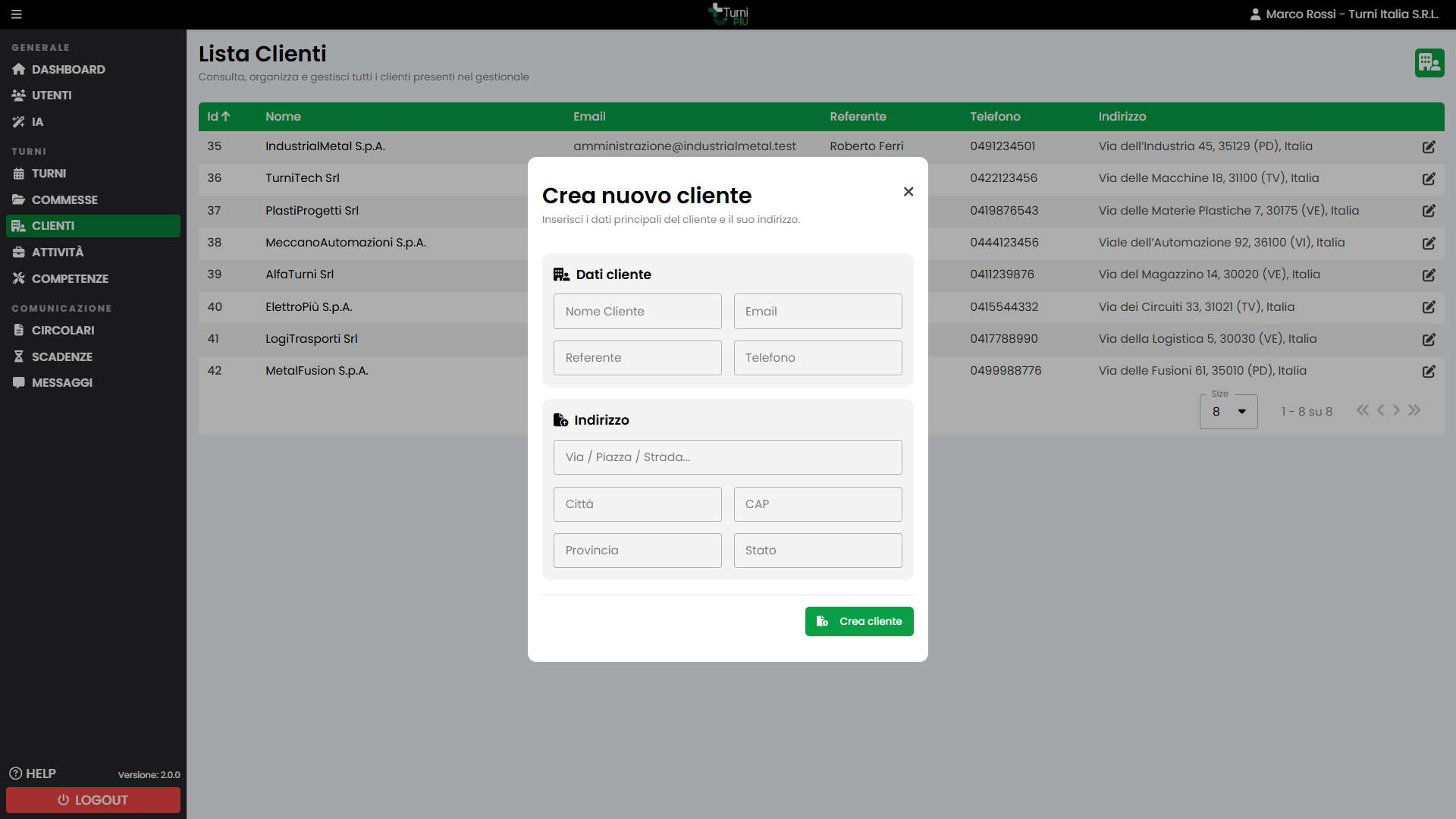Edit the MeccanoAutomazioni S.p.A. row
Image resolution: width=1456 pixels, height=819 pixels.
pos(1429,243)
